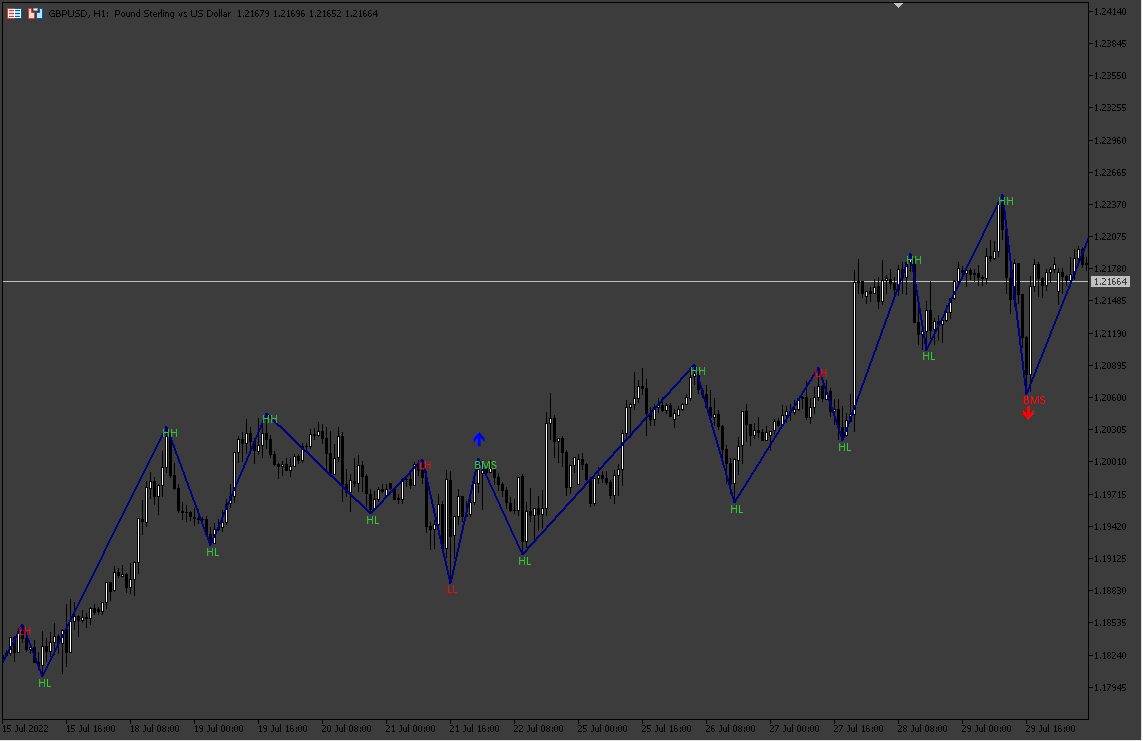The width and height of the screenshot is (1143, 741).
Task: Click the 29 Jul 16:00 time label
Action: tap(1050, 729)
